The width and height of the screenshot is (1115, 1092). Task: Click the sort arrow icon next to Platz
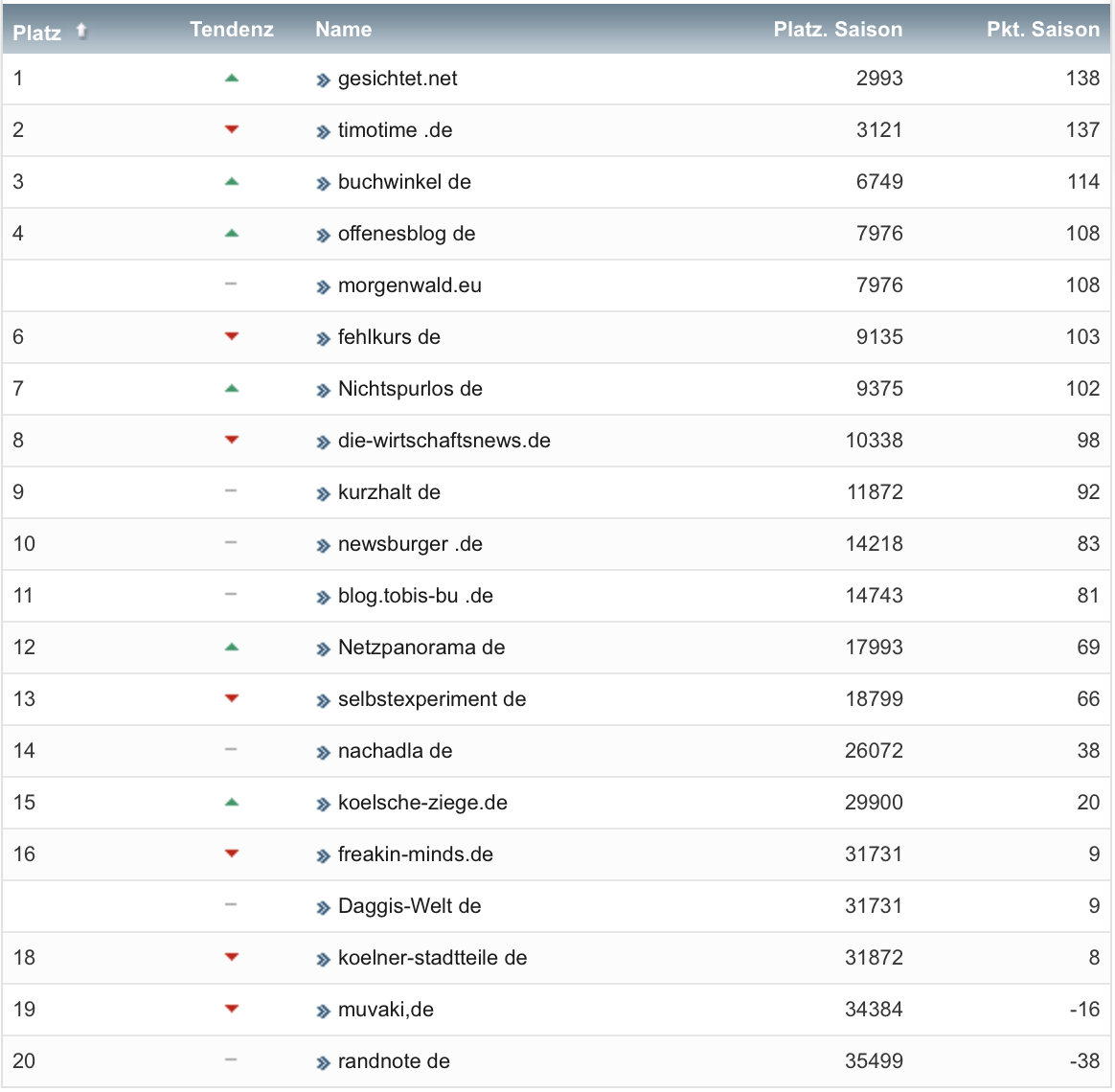(81, 31)
